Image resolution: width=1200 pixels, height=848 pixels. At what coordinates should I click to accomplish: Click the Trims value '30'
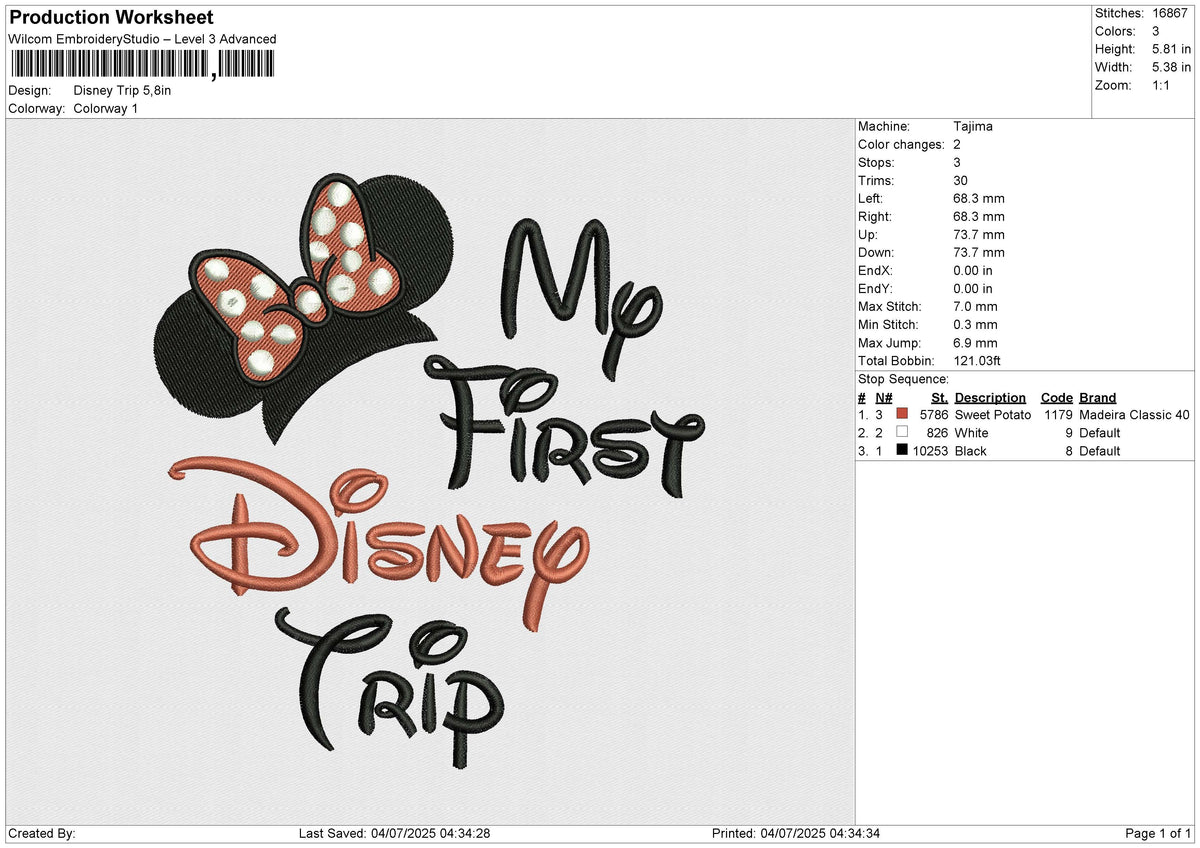[x=961, y=181]
